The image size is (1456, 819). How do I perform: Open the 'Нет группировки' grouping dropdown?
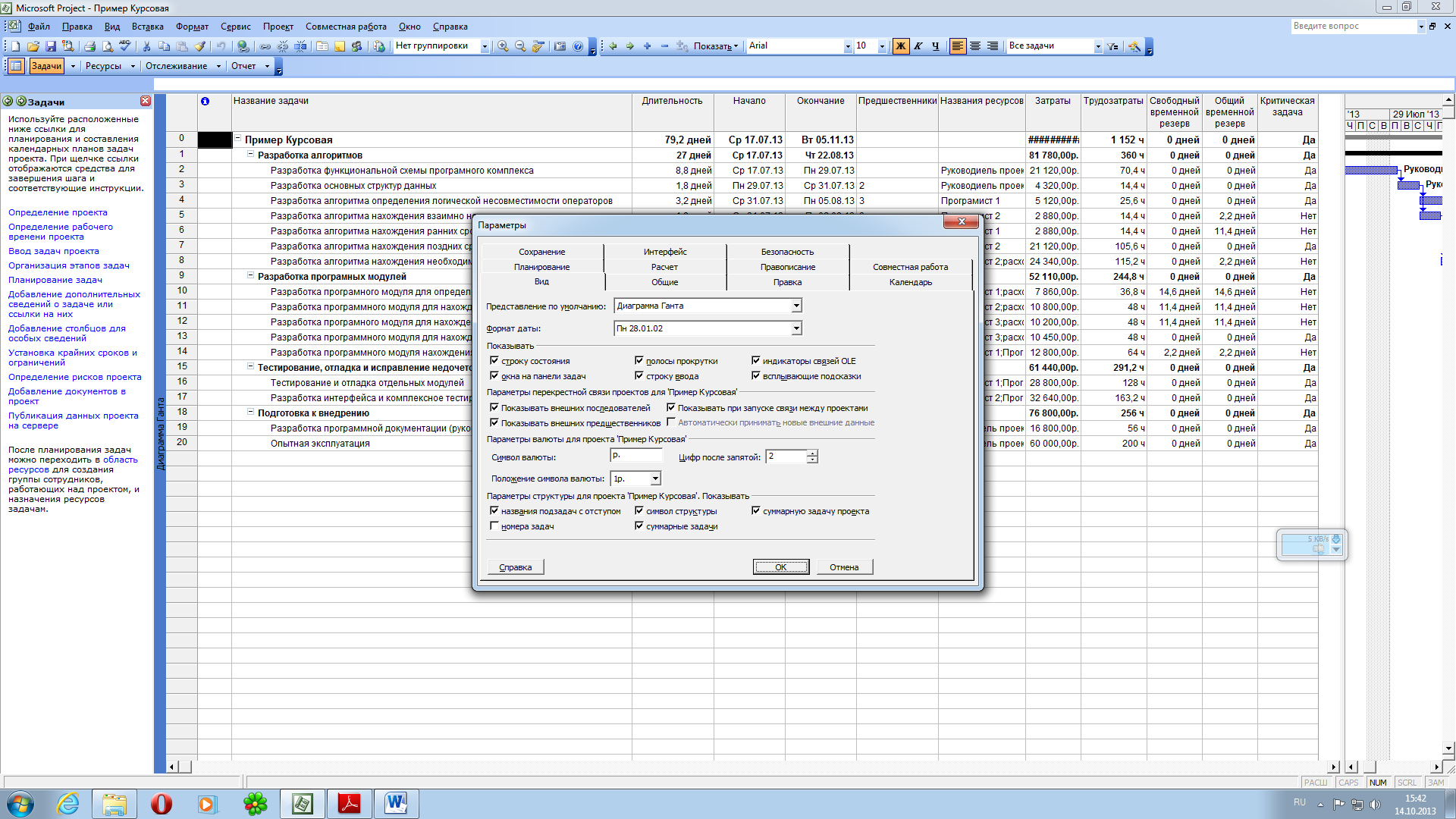click(x=485, y=46)
